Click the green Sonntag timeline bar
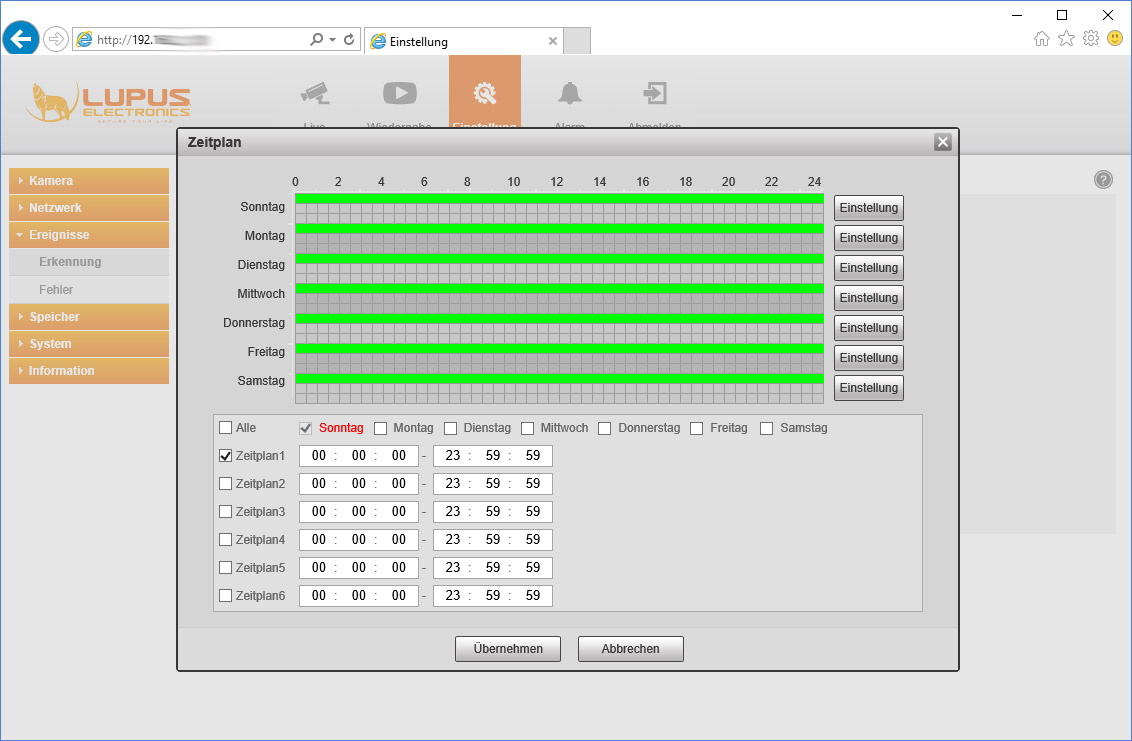This screenshot has height=741, width=1132. (x=558, y=199)
